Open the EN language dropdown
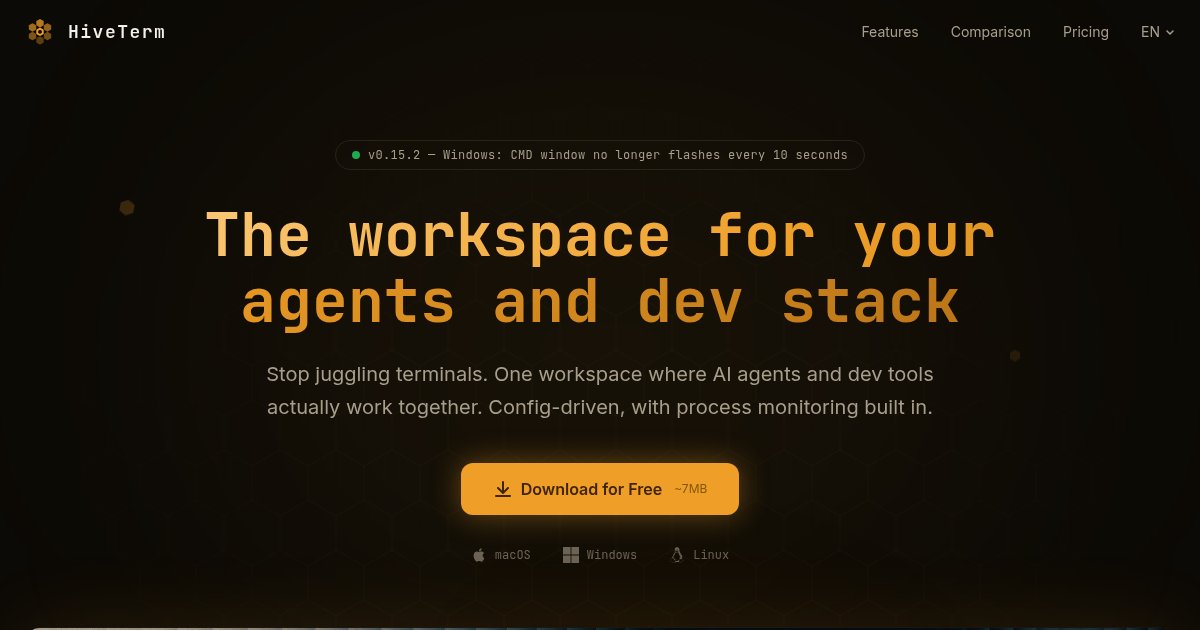Screen dimensions: 1200x630 point(1150,32)
